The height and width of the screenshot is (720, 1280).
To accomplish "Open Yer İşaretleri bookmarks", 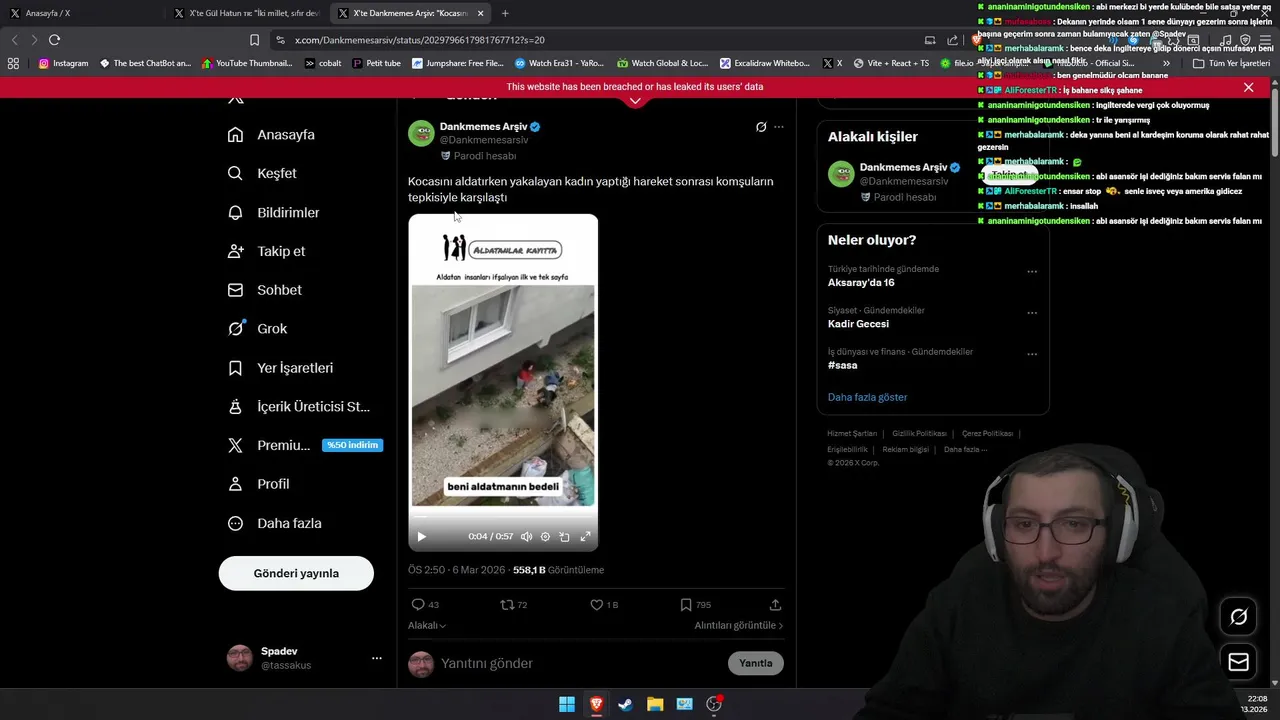I will pos(280,368).
